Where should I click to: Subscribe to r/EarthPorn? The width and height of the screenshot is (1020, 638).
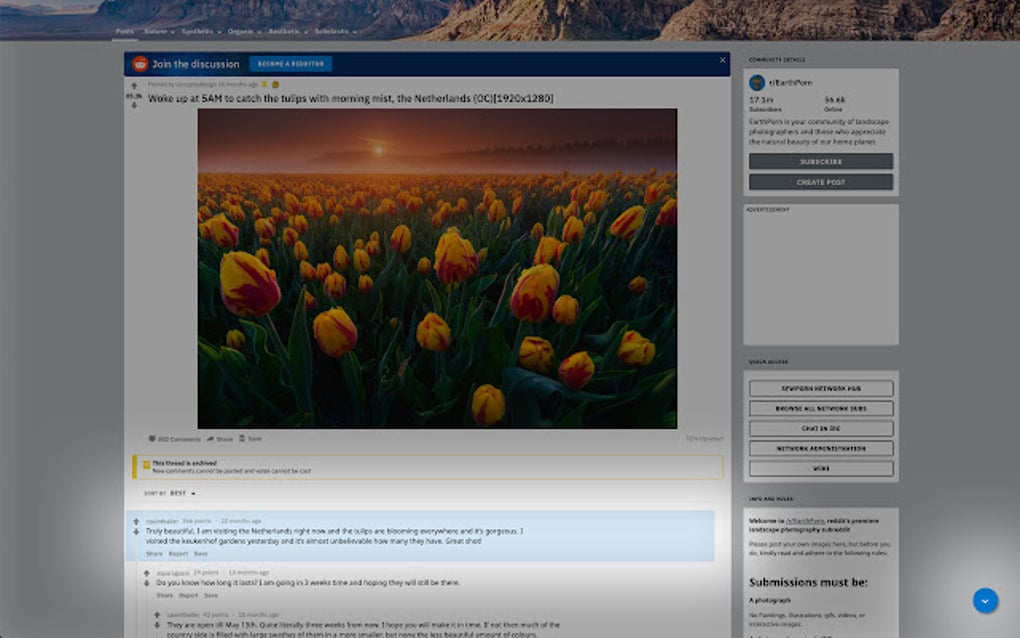point(821,161)
